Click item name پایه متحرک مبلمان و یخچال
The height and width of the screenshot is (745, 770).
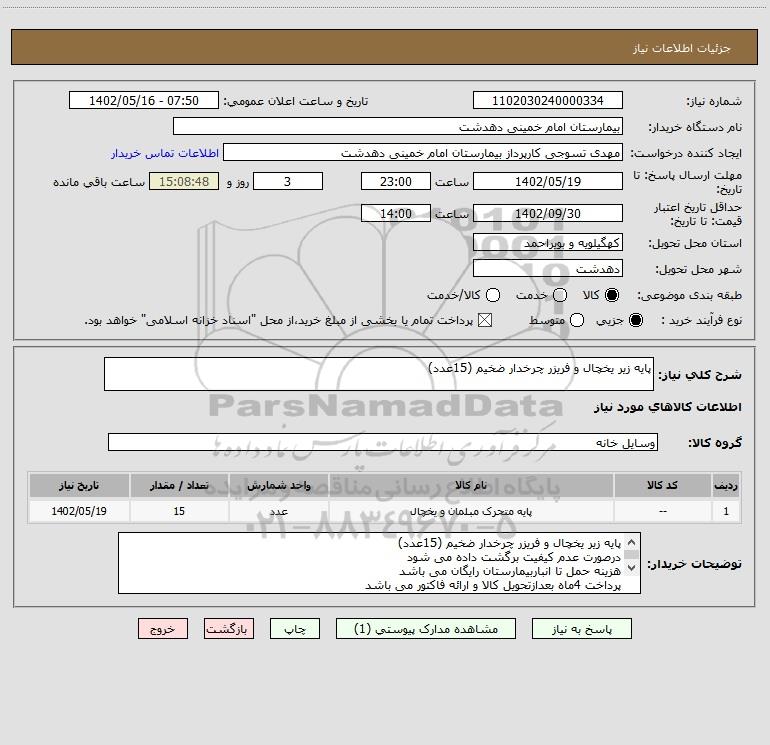click(x=471, y=511)
